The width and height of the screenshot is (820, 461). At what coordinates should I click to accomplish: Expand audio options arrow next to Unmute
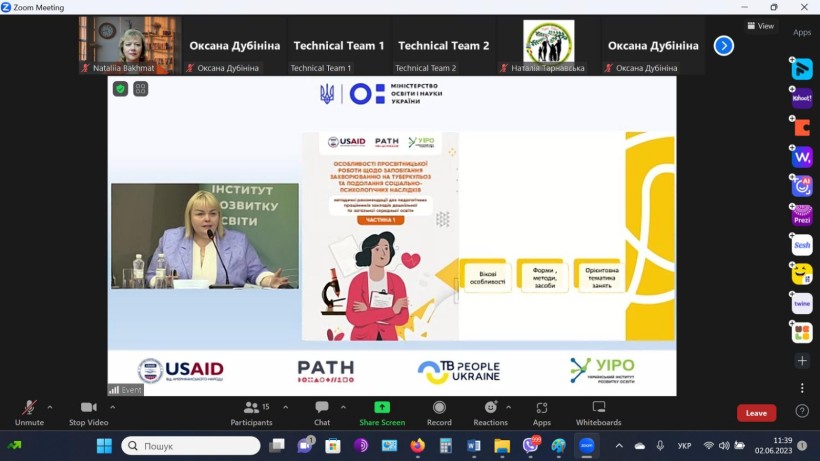[50, 407]
